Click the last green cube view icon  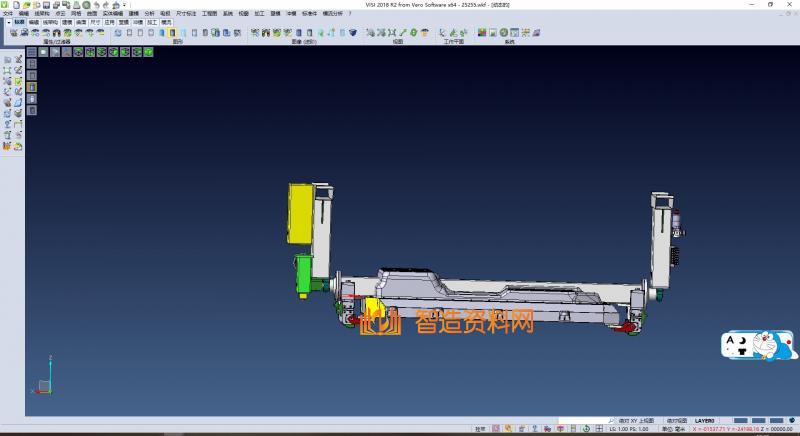pos(150,51)
